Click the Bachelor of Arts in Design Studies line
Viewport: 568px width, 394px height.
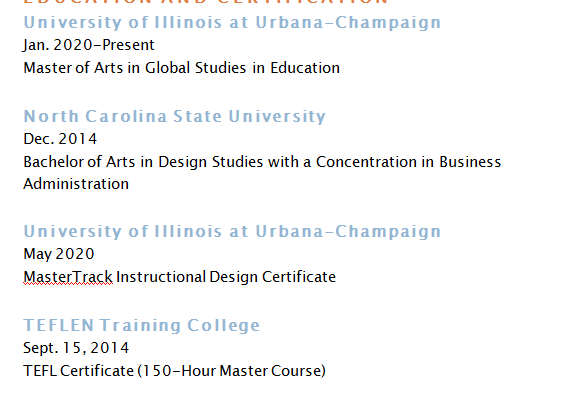(x=262, y=162)
